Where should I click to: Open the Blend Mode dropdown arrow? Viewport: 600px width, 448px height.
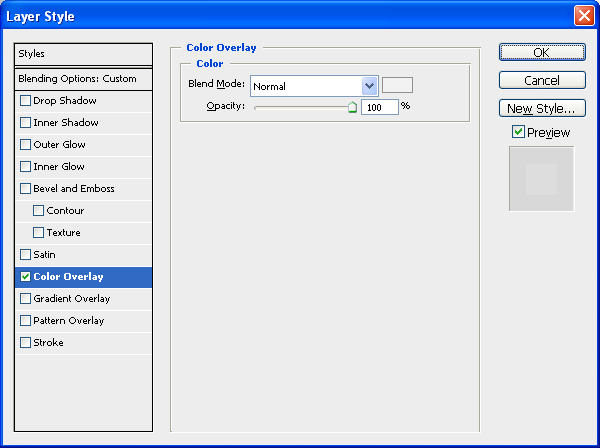tap(369, 86)
